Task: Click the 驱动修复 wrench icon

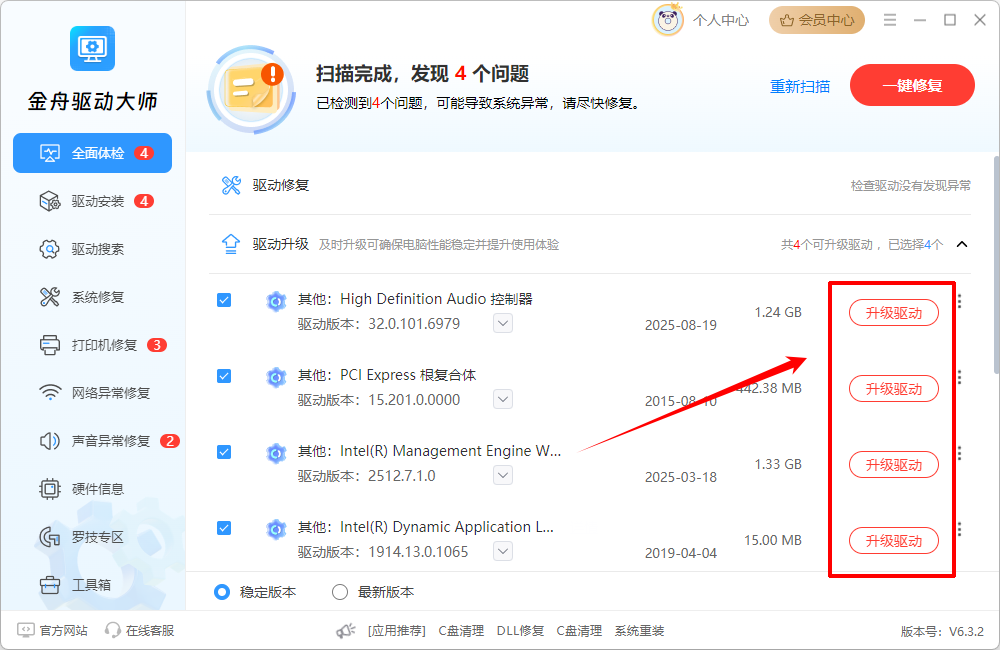Action: (231, 186)
